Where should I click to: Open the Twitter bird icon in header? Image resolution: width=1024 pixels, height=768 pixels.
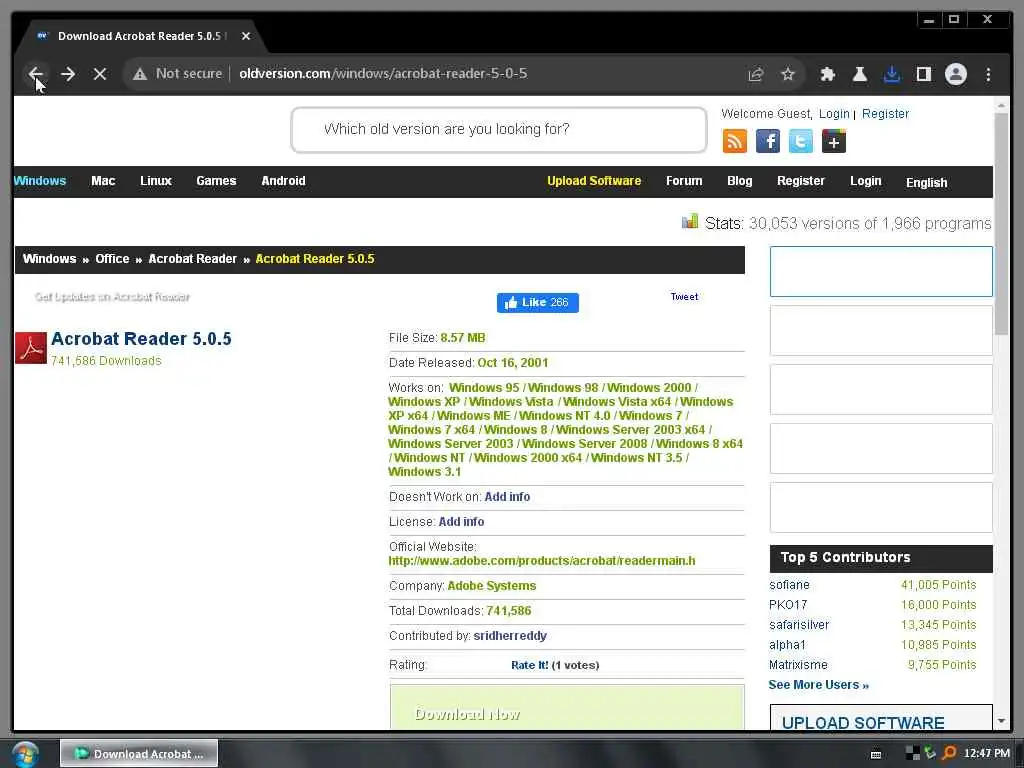pyautogui.click(x=801, y=141)
